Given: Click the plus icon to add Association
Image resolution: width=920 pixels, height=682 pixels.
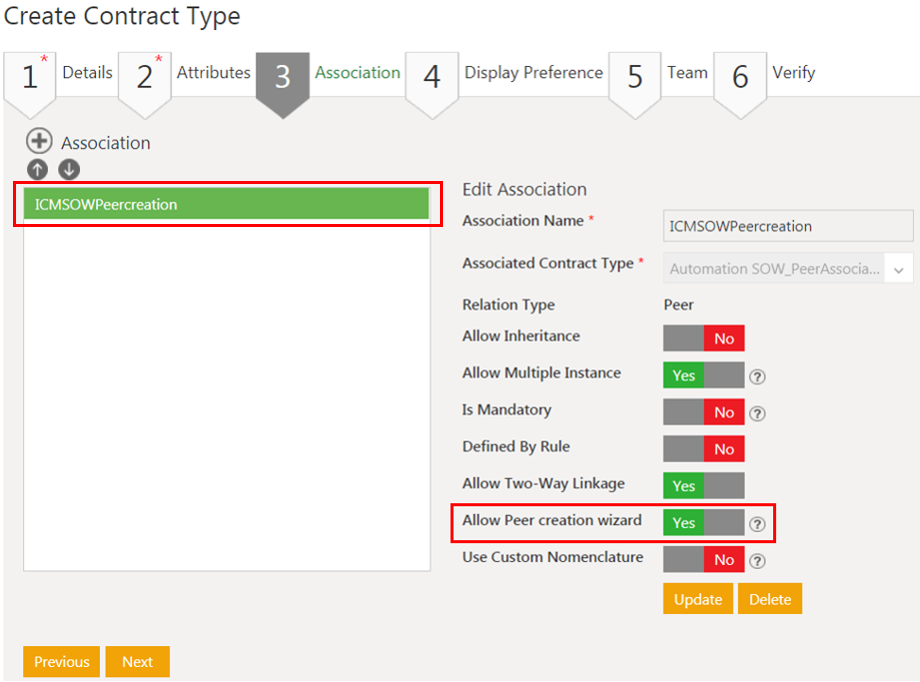Looking at the screenshot, I should click(39, 142).
